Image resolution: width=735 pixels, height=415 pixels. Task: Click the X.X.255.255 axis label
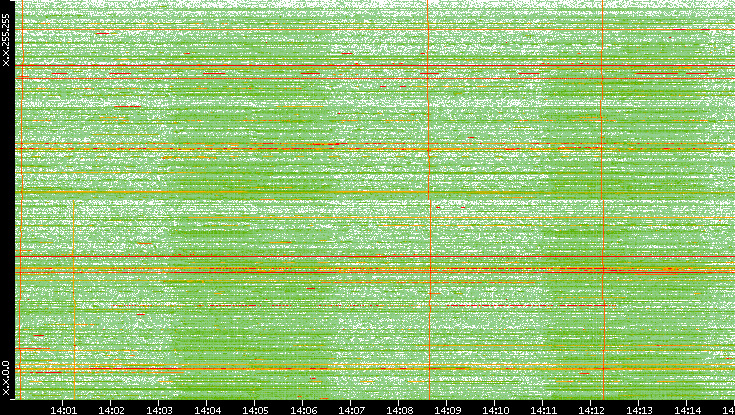click(6, 40)
